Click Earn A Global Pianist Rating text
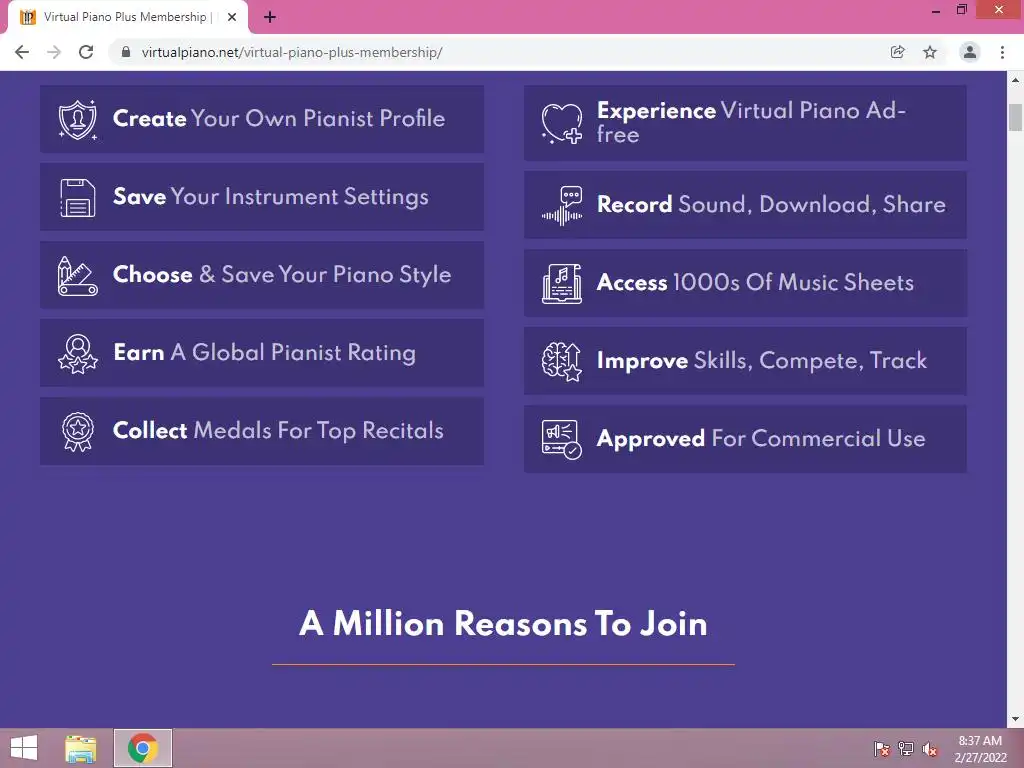 264,353
